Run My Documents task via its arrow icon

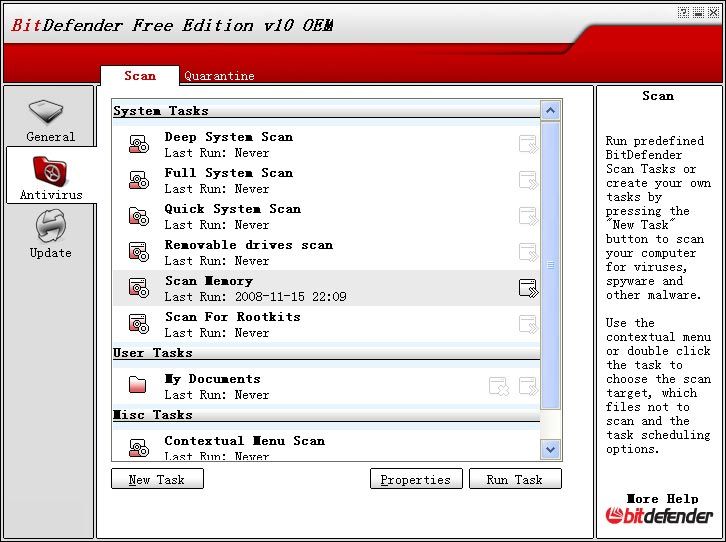pos(528,386)
